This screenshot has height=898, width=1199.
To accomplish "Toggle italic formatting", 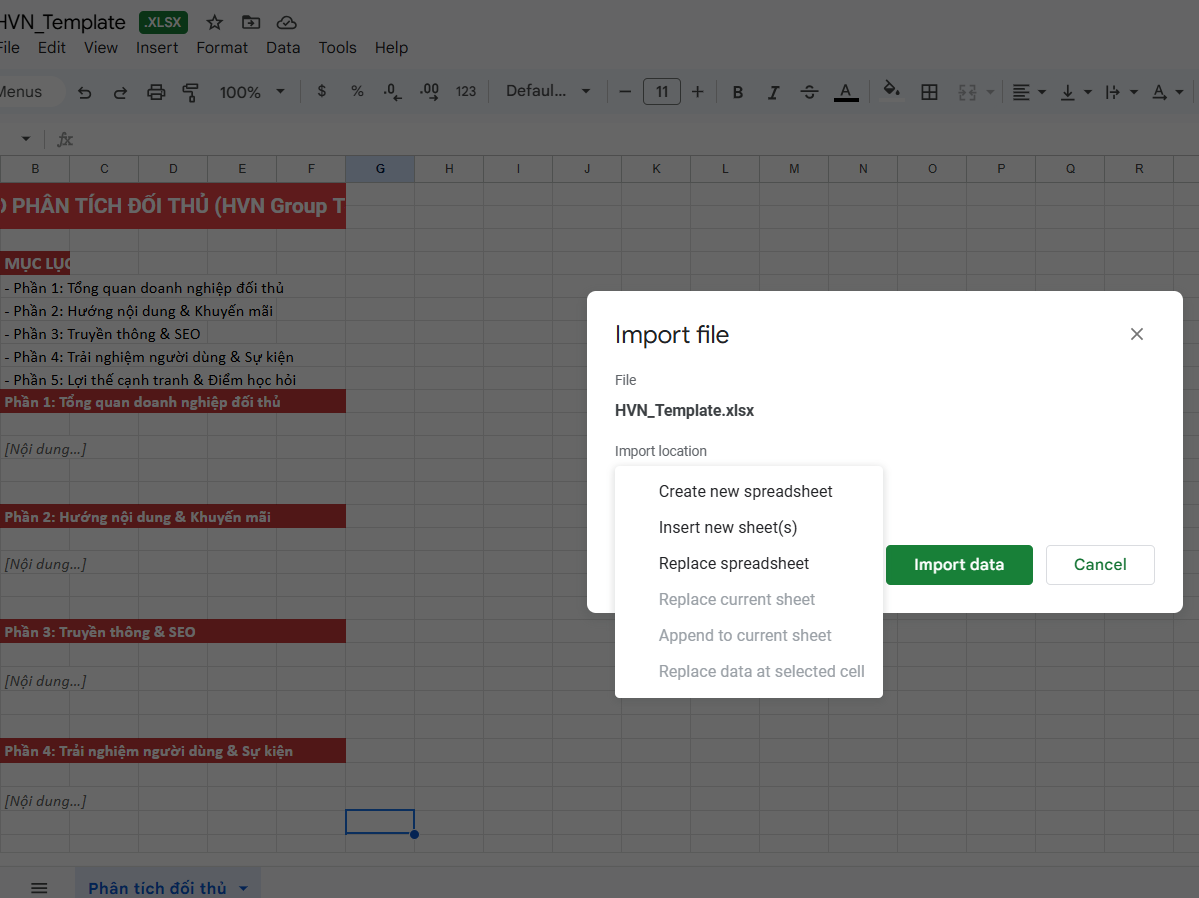I will (773, 93).
